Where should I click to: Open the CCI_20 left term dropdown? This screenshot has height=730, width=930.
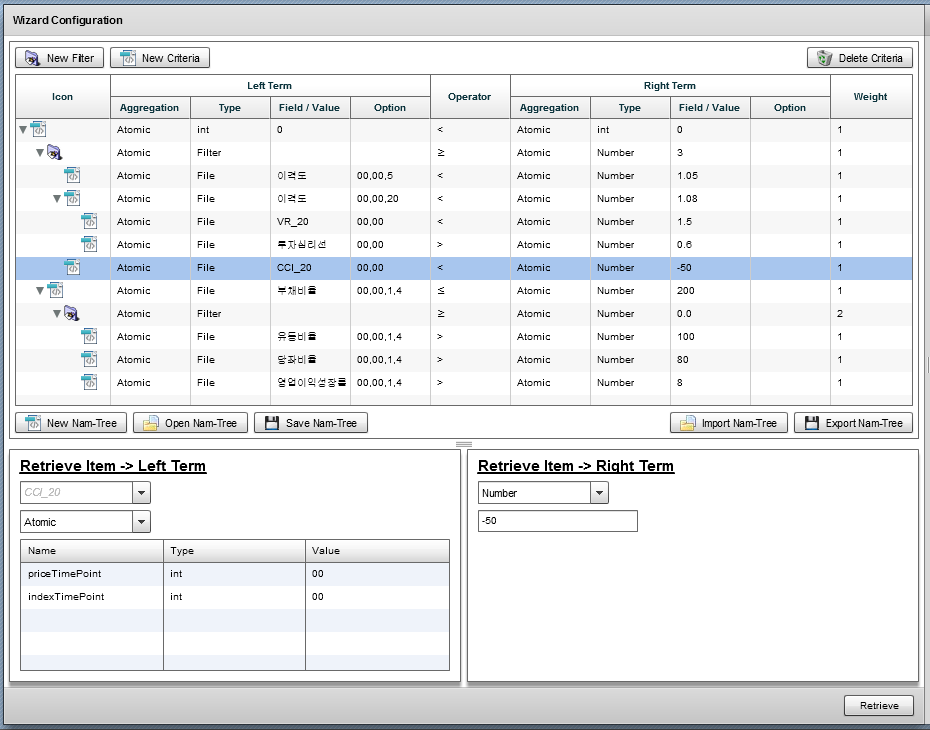point(141,493)
